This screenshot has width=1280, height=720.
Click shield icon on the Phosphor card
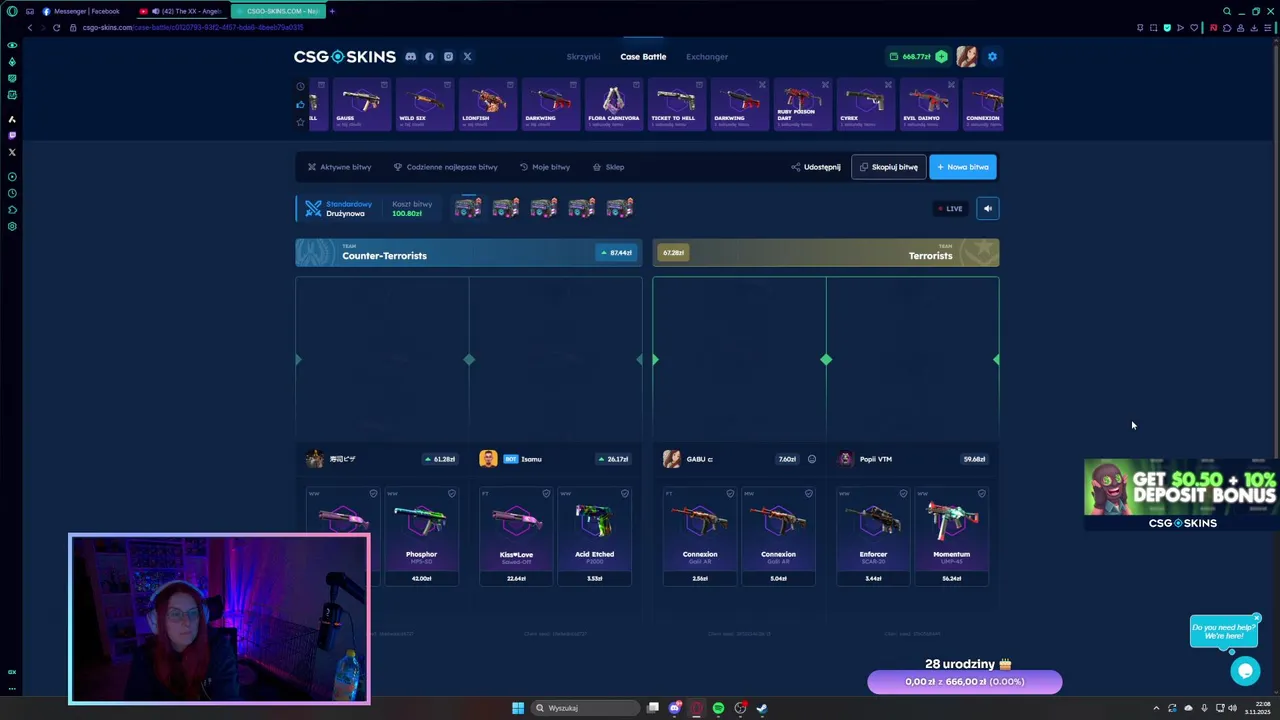452,493
